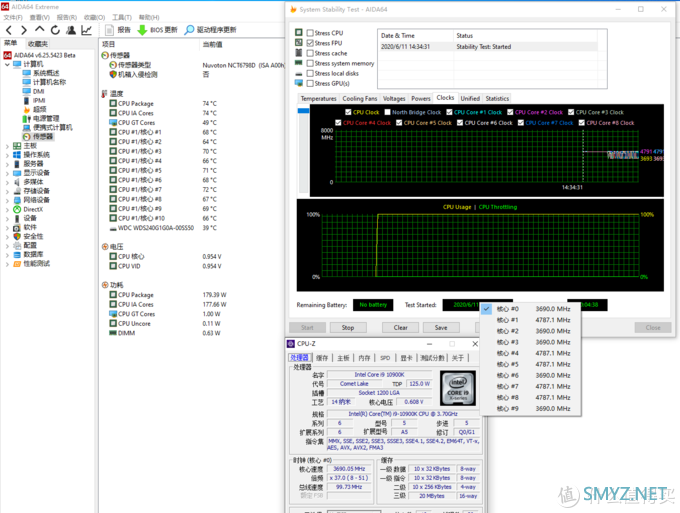Switch to the Cooling Fans tab
This screenshot has height=513, width=680.
click(x=360, y=98)
